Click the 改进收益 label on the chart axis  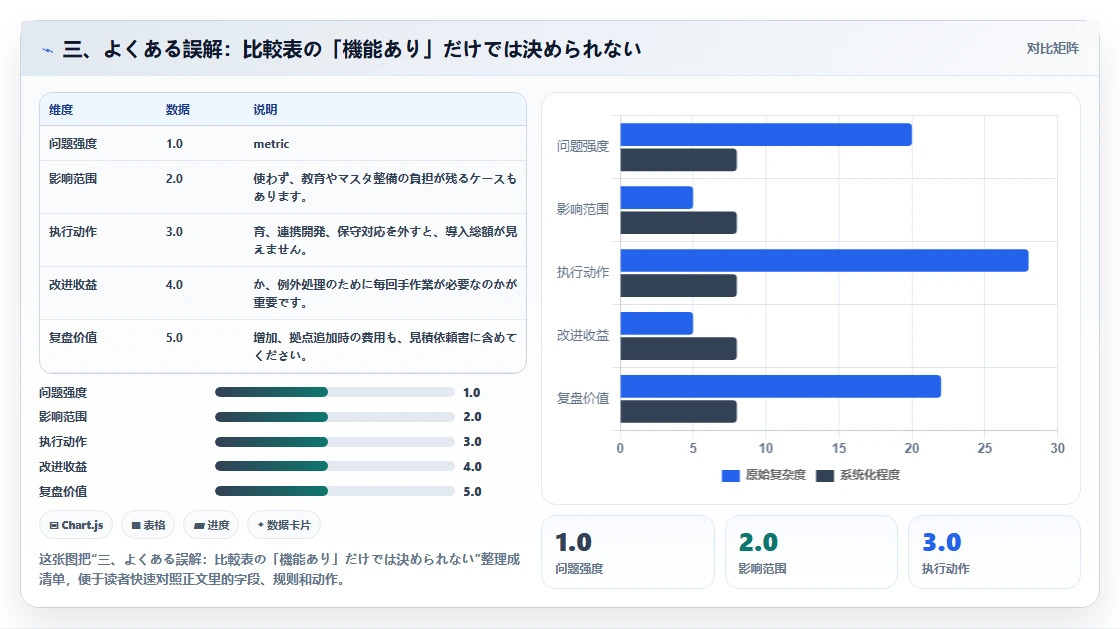pos(583,336)
